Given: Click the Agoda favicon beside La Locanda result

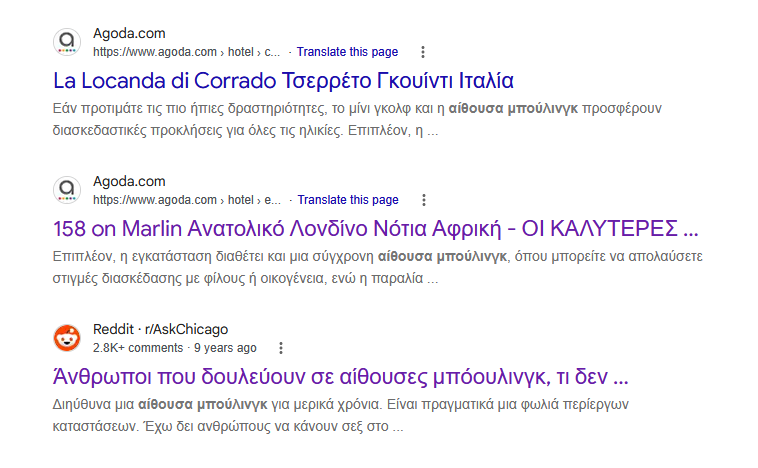Looking at the screenshot, I should click(67, 42).
